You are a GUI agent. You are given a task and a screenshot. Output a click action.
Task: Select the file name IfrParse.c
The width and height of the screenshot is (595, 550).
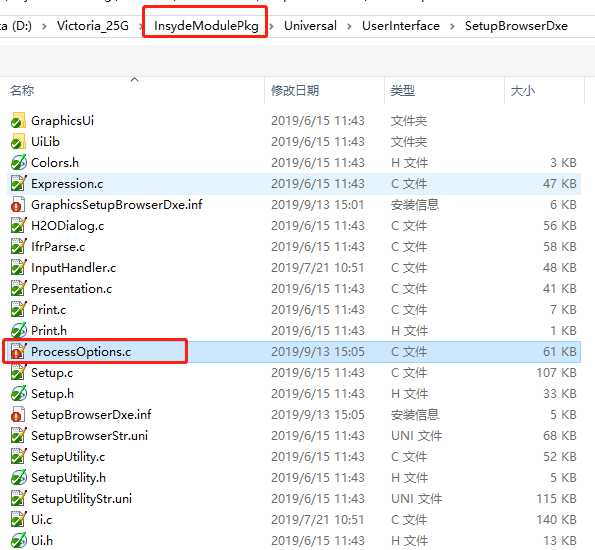click(58, 247)
